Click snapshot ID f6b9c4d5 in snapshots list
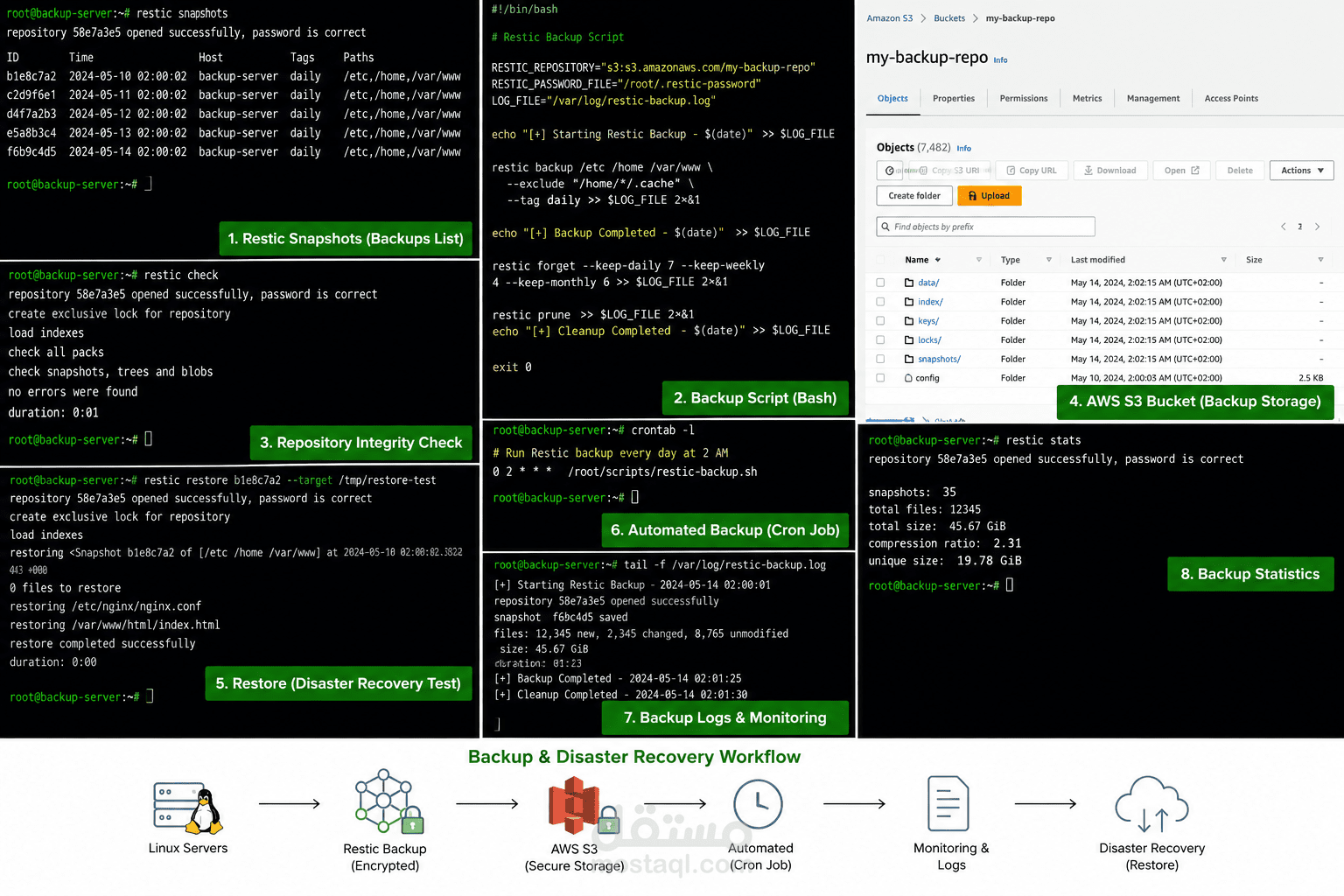 31,151
